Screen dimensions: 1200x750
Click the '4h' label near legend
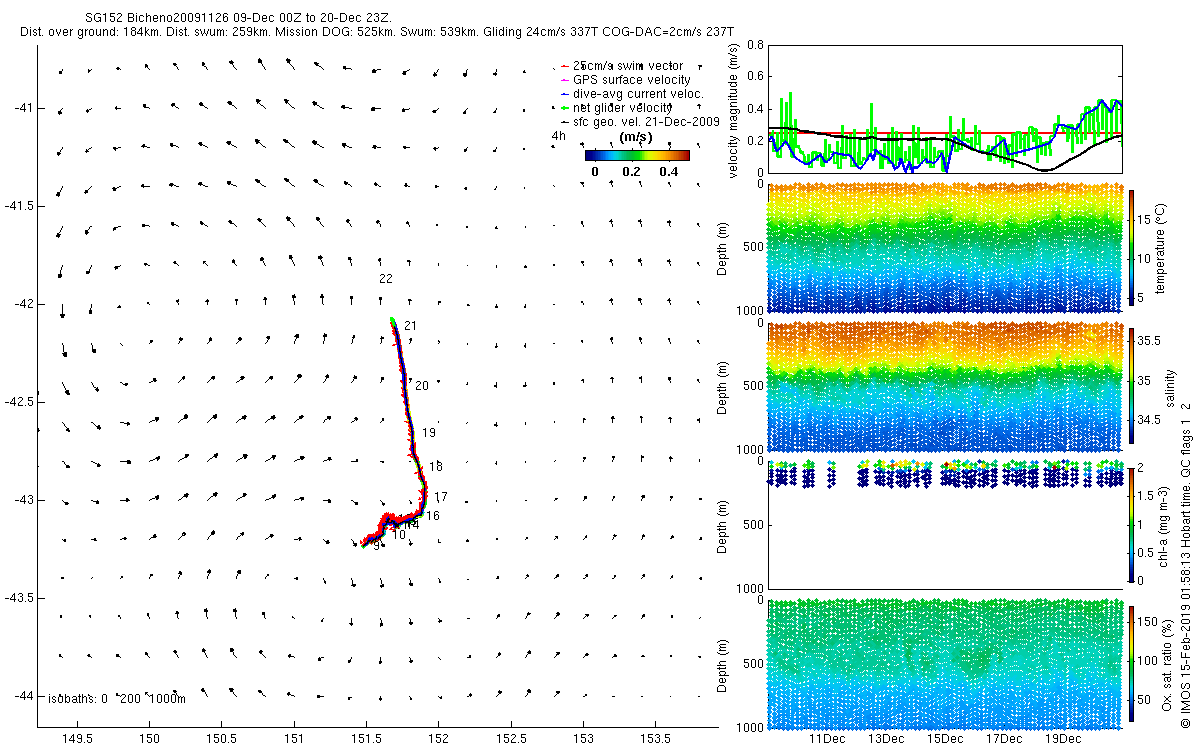coord(558,135)
